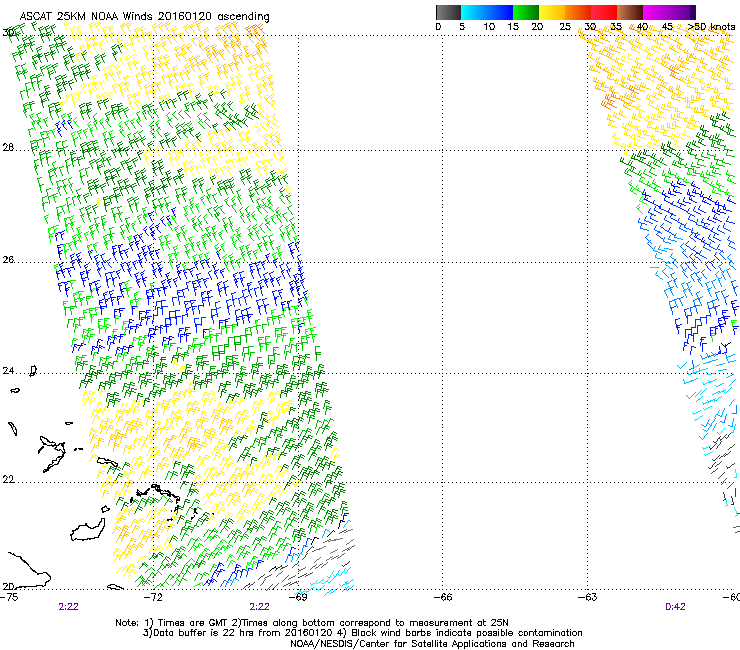Click the longitude label -66

pyautogui.click(x=443, y=597)
